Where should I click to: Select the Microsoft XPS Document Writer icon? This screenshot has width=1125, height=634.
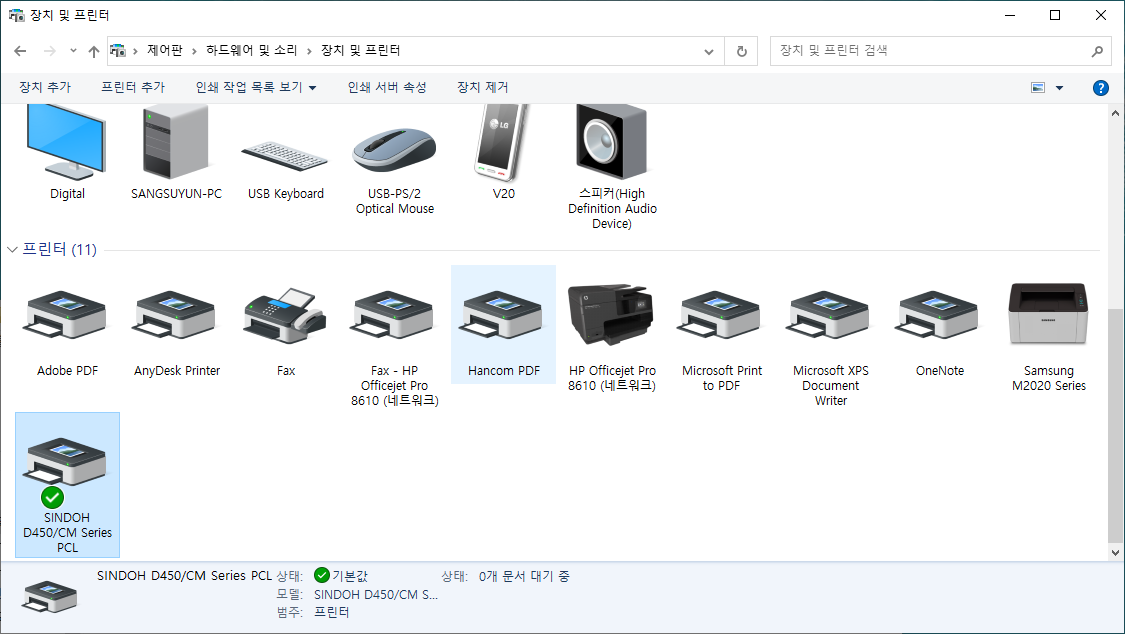pyautogui.click(x=830, y=315)
